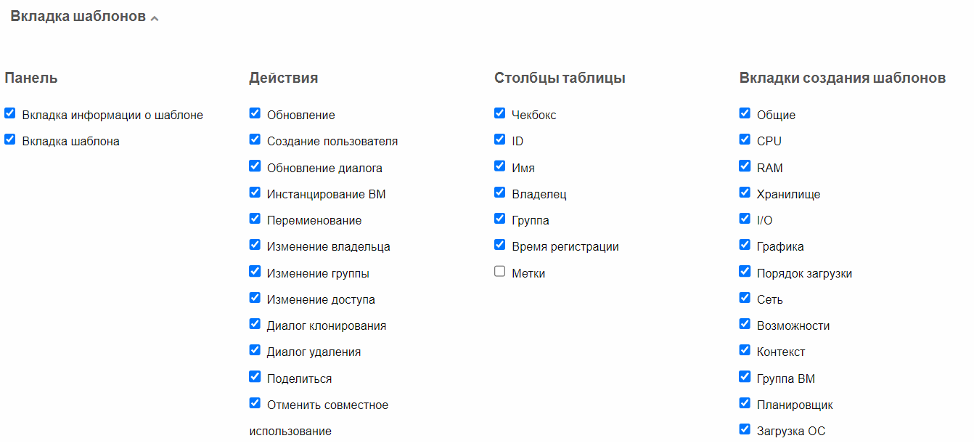
Task: Uncheck Вкладка информации о шаблоне checkbox
Action: (x=9, y=114)
